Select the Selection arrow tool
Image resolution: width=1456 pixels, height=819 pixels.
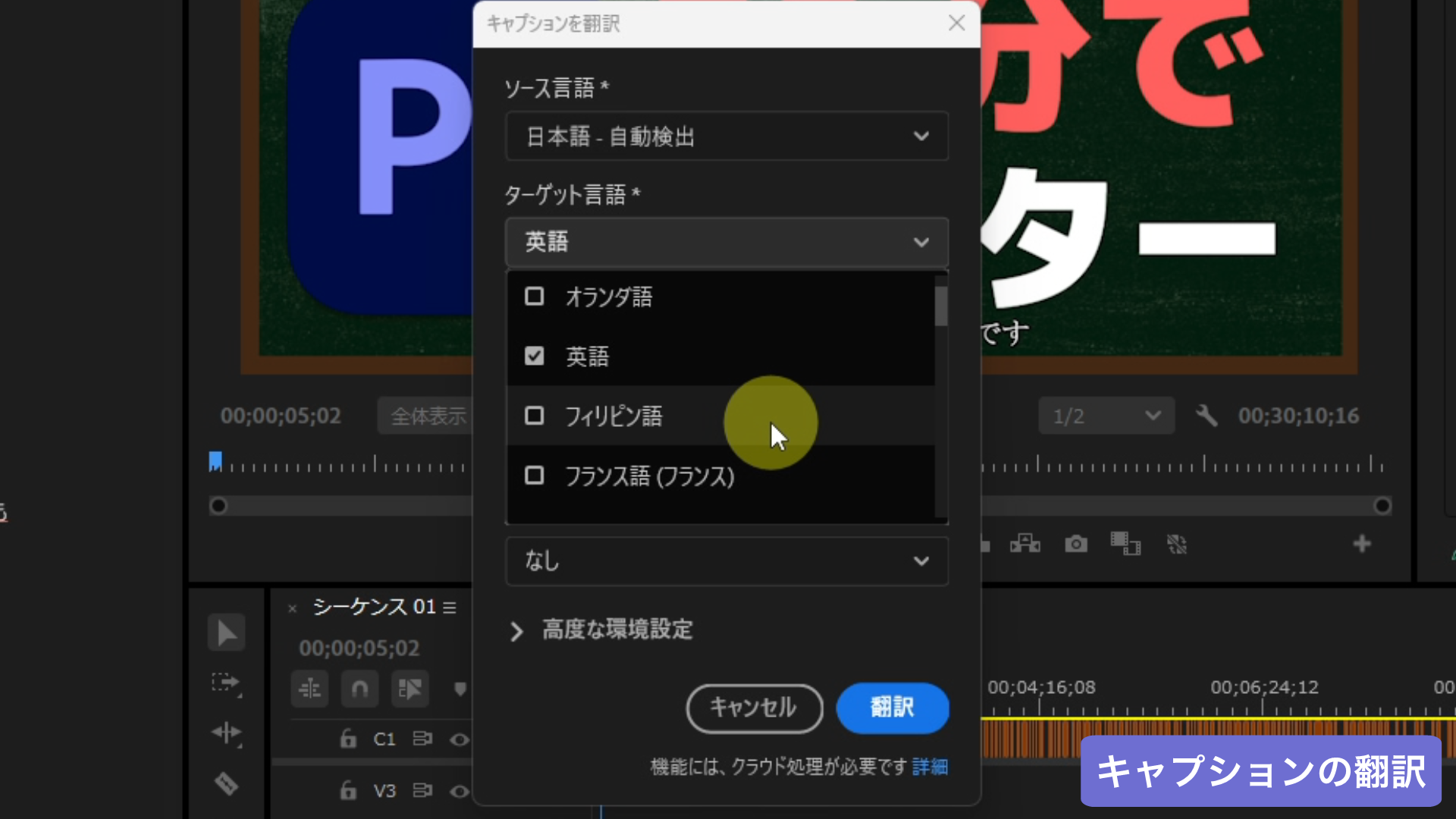[227, 632]
